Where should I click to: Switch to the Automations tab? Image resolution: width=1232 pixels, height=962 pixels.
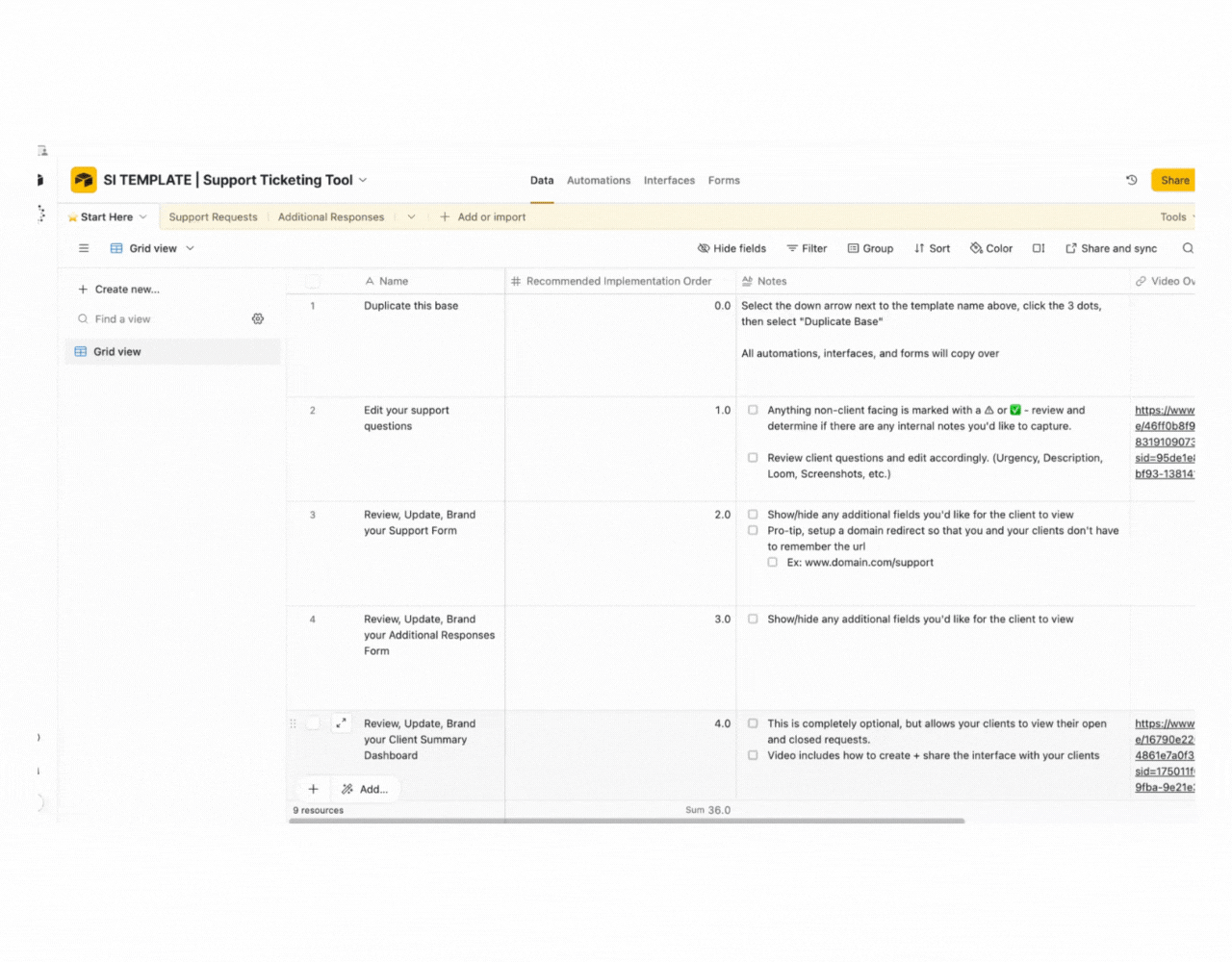[599, 180]
